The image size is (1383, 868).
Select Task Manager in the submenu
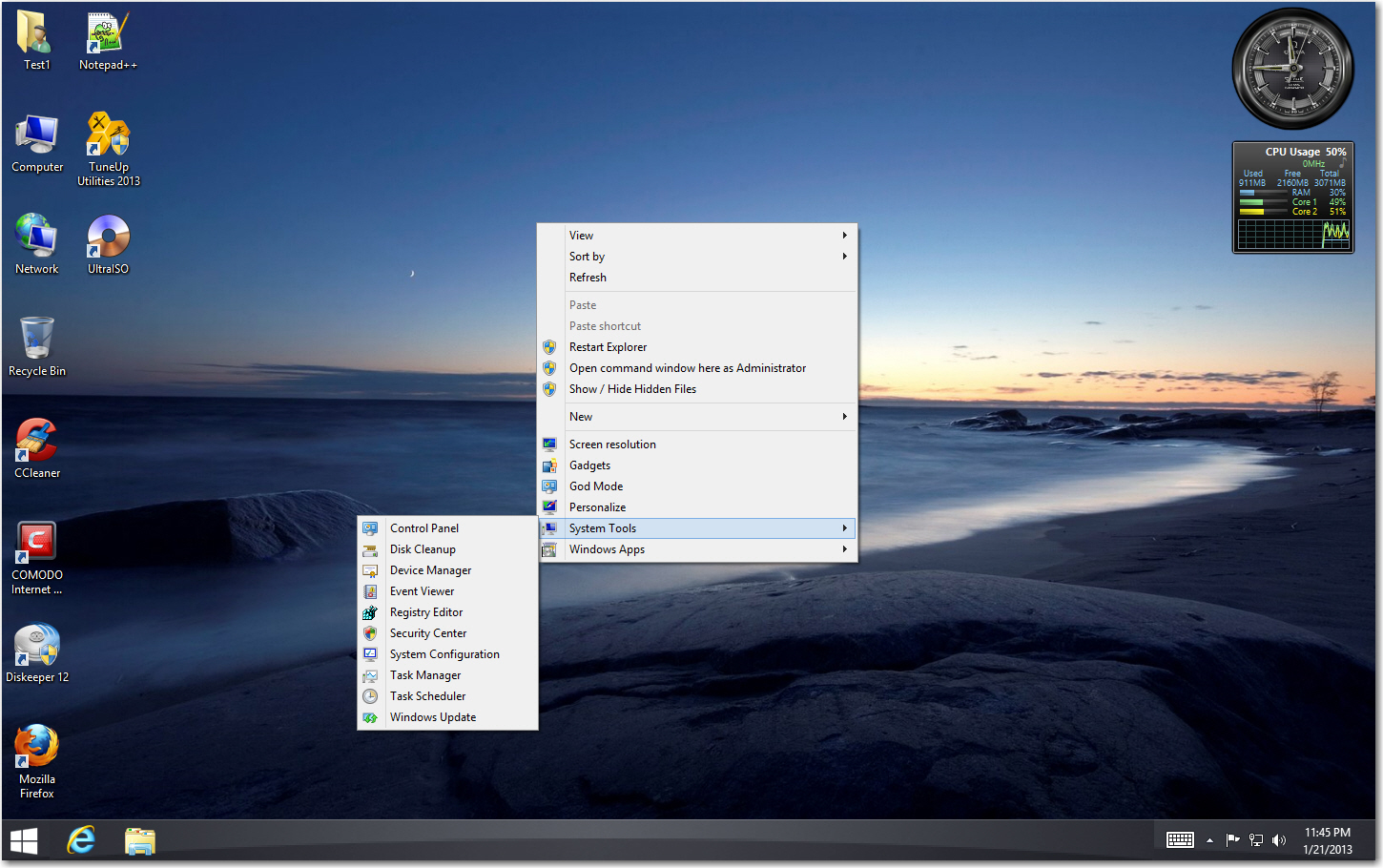point(447,675)
